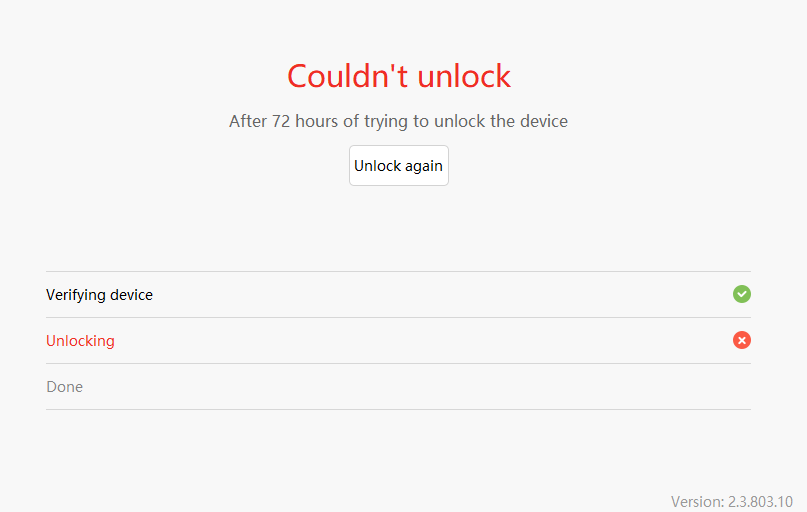Click the red error X icon
Image resolution: width=807 pixels, height=512 pixels.
coord(742,340)
